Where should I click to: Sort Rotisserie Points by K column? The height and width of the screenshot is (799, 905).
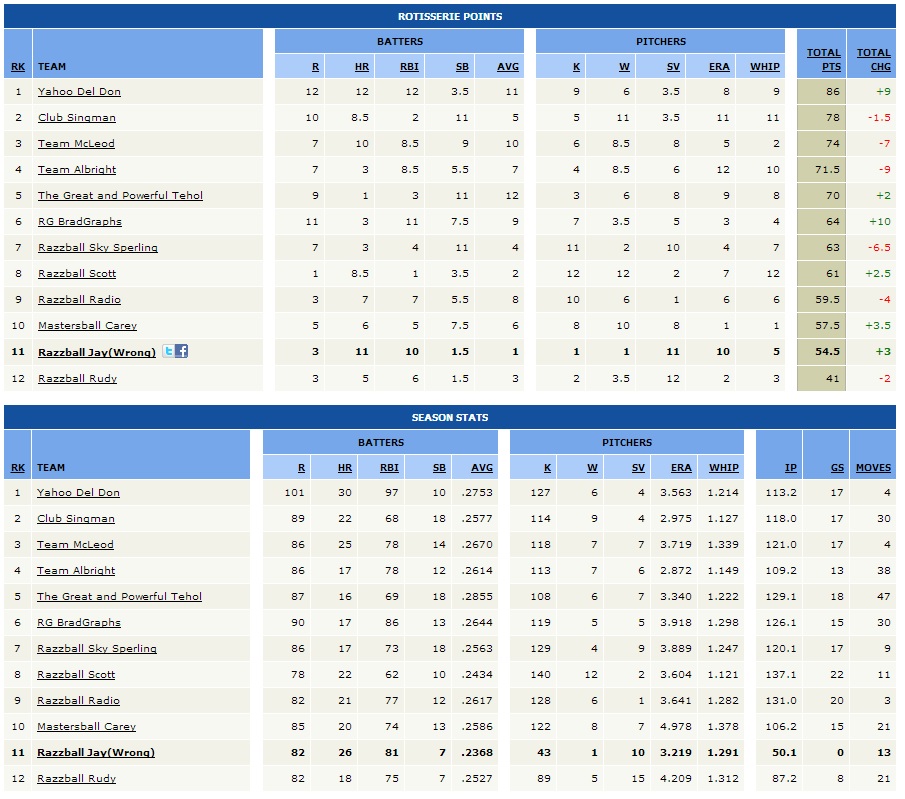(x=576, y=66)
